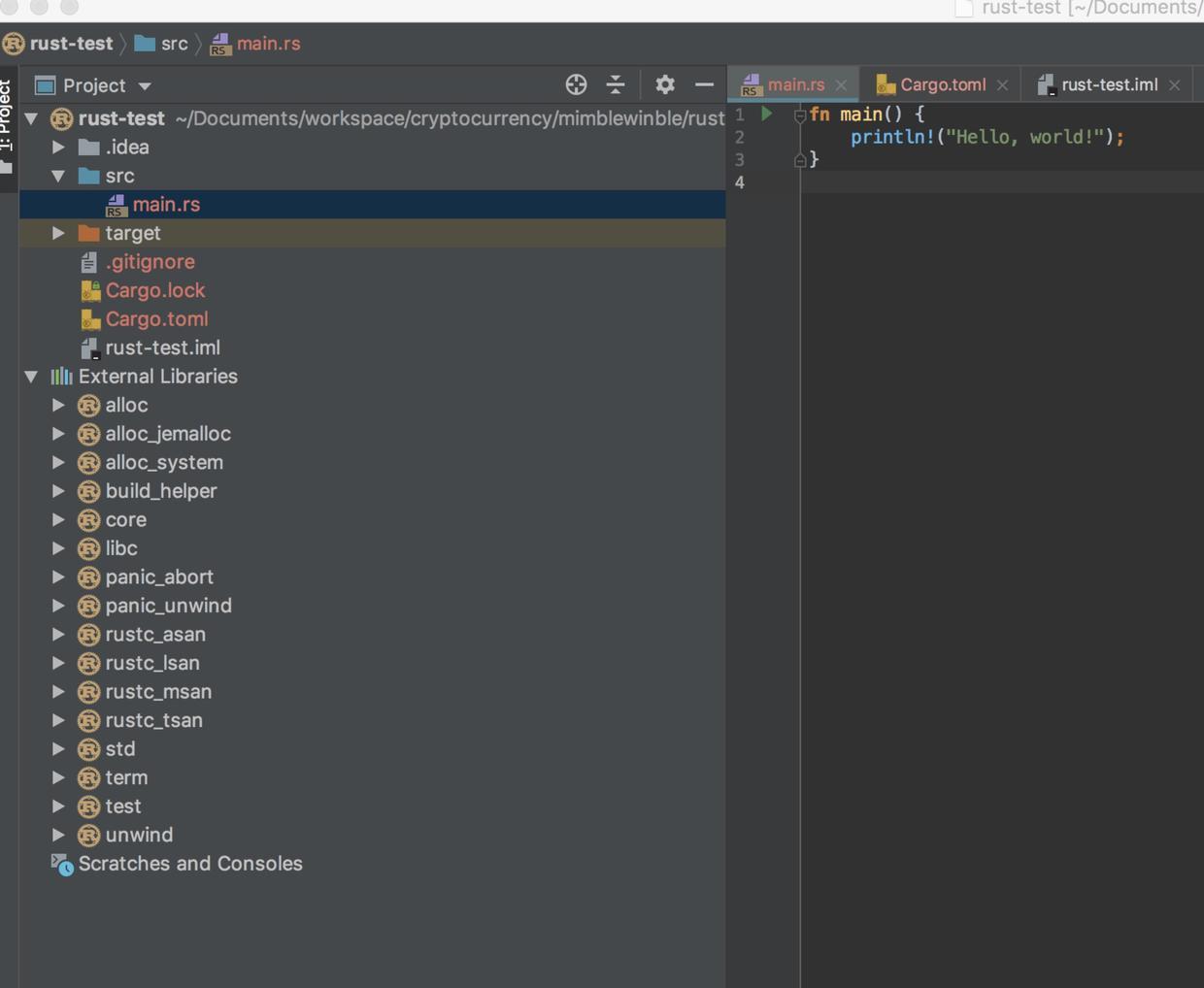Click the External Libraries bar-chart icon
Image resolution: width=1204 pixels, height=988 pixels.
pos(62,377)
